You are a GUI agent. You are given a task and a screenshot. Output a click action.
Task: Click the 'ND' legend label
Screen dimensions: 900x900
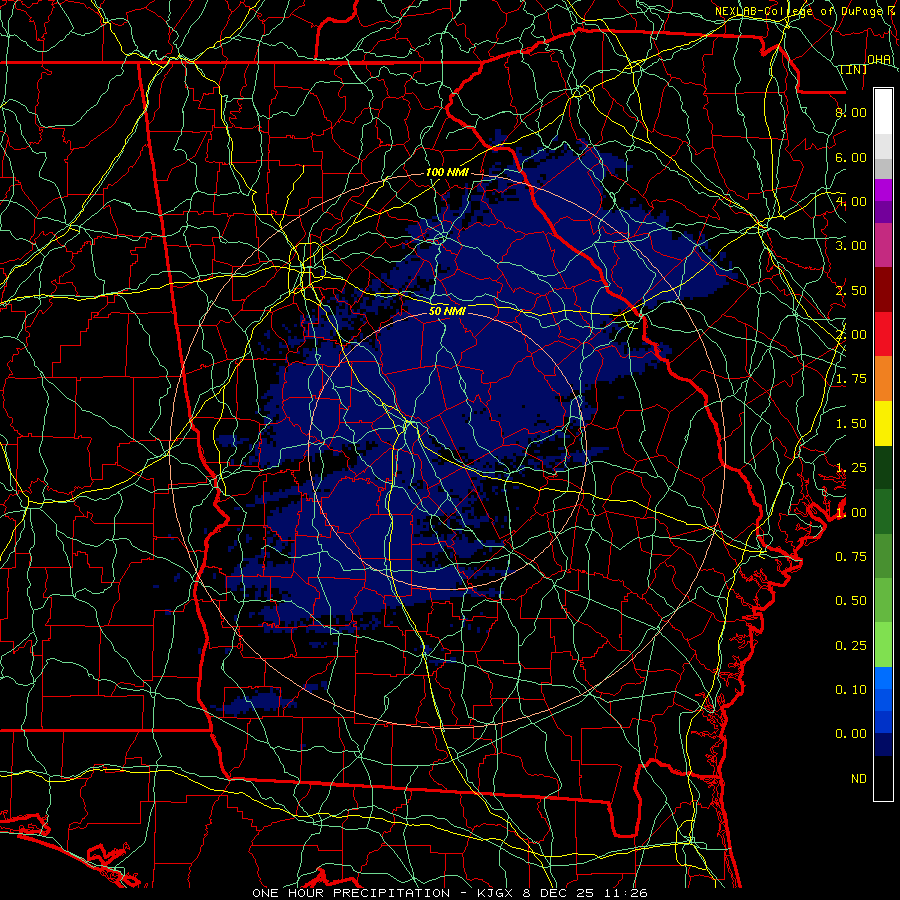tap(859, 779)
